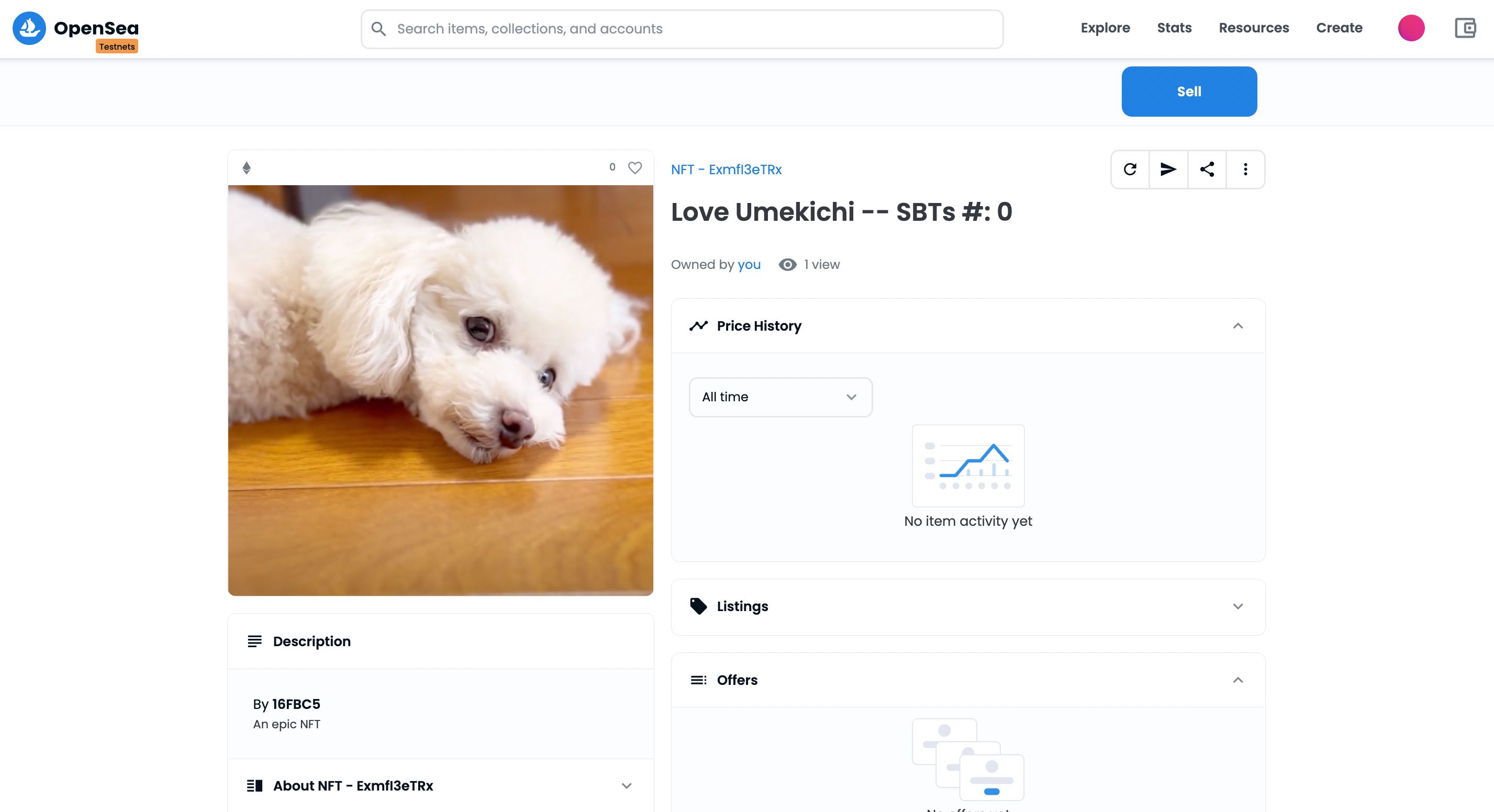1494x812 pixels.
Task: Focus the search items input field
Action: point(682,29)
